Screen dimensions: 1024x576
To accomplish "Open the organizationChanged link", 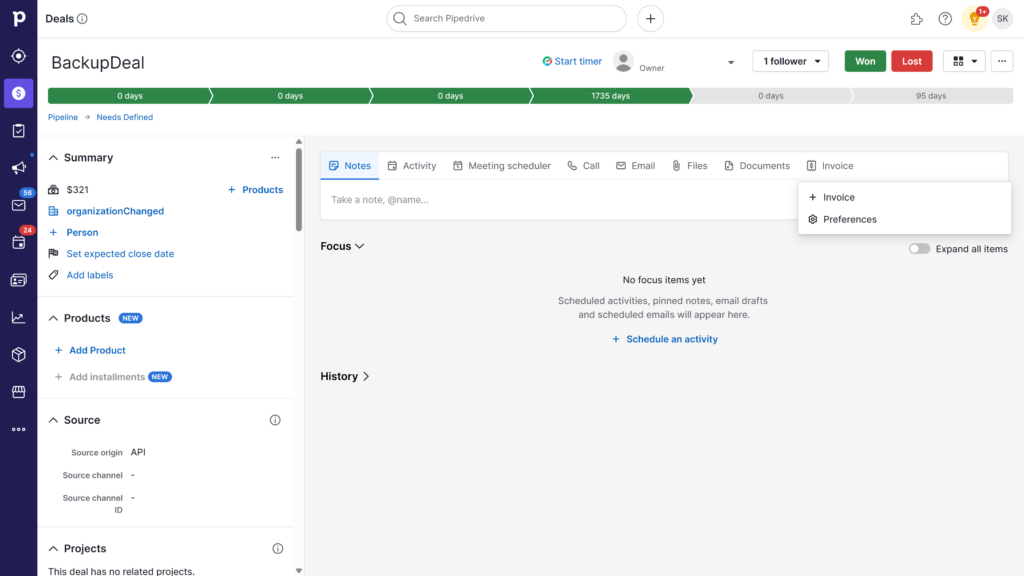I will tap(115, 211).
